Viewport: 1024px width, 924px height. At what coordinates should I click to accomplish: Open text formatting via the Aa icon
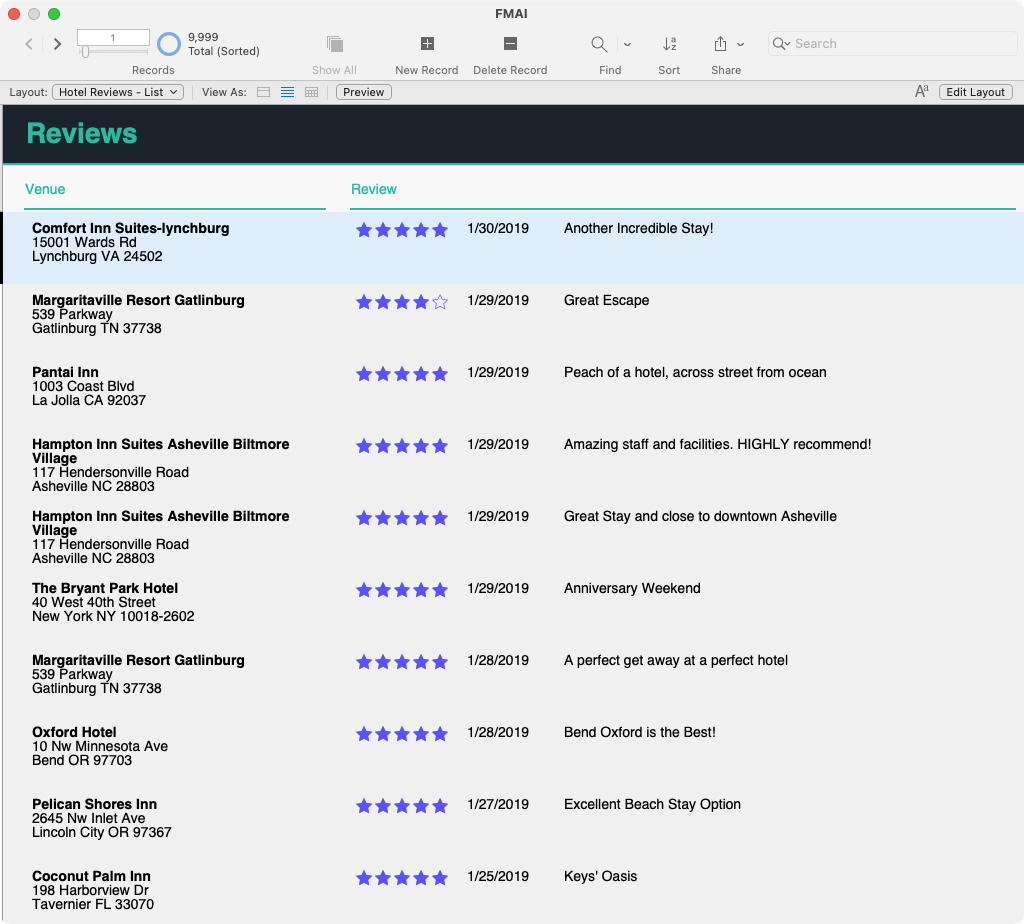[x=920, y=91]
